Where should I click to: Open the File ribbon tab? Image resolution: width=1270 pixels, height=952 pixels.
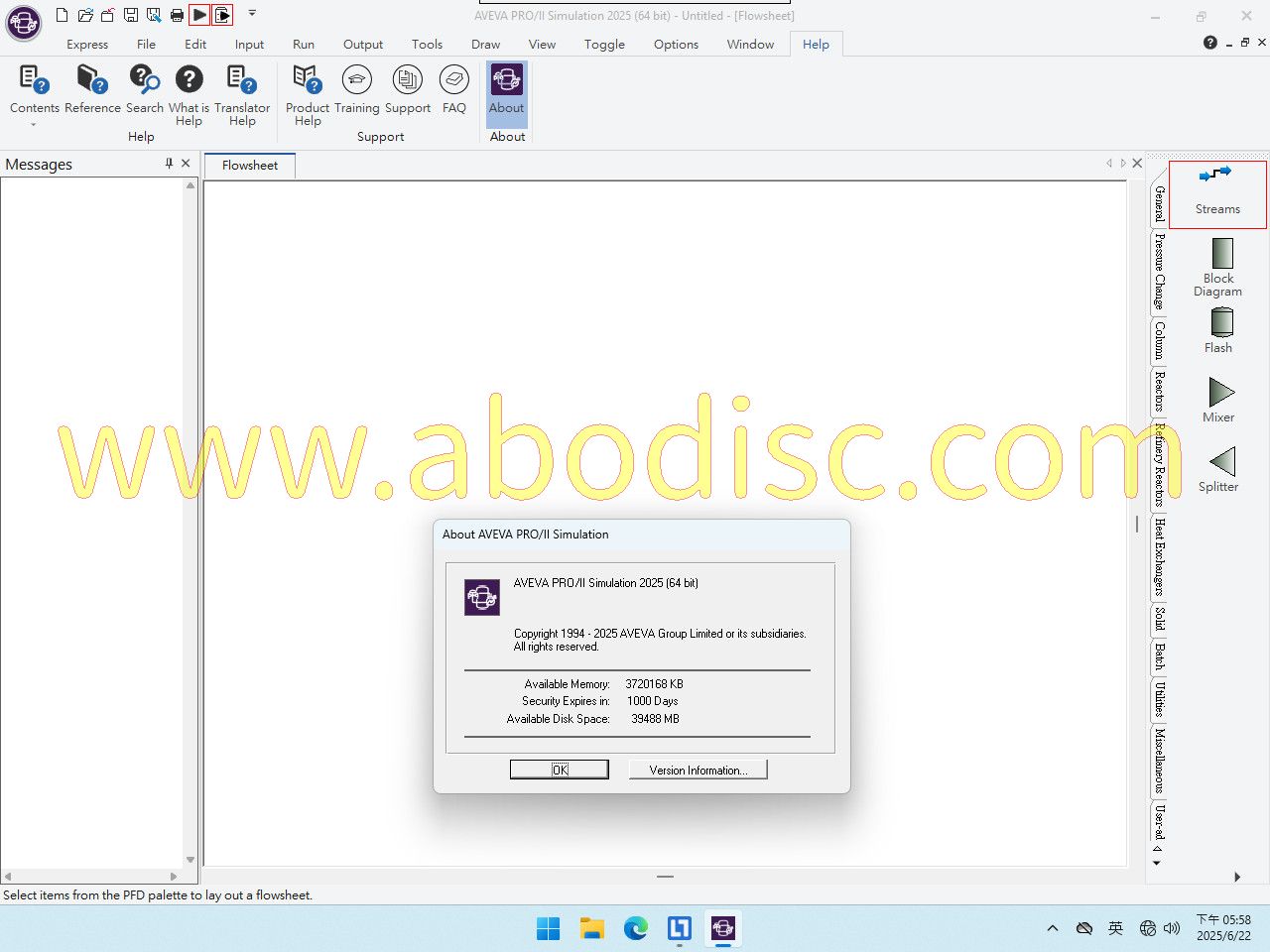146,44
